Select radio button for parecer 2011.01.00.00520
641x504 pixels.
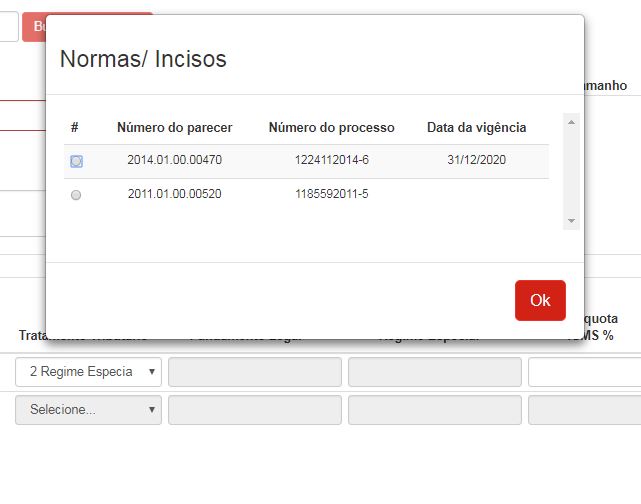(76, 195)
